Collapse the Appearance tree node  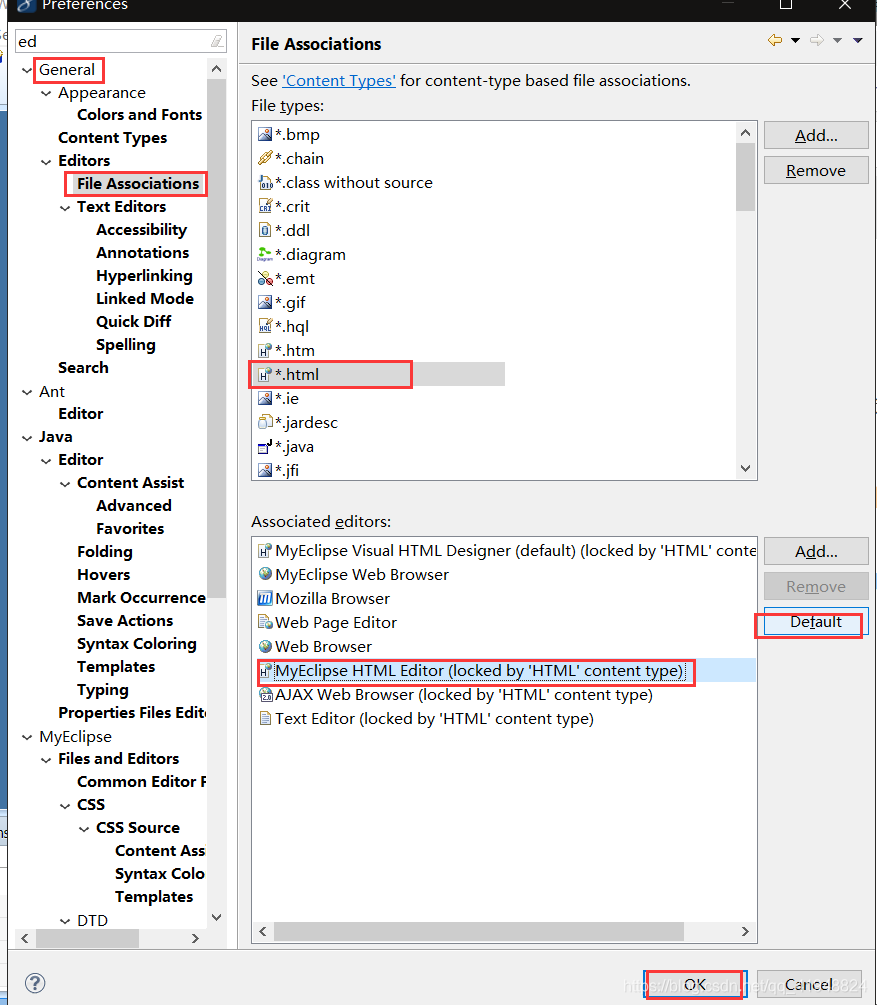(46, 94)
